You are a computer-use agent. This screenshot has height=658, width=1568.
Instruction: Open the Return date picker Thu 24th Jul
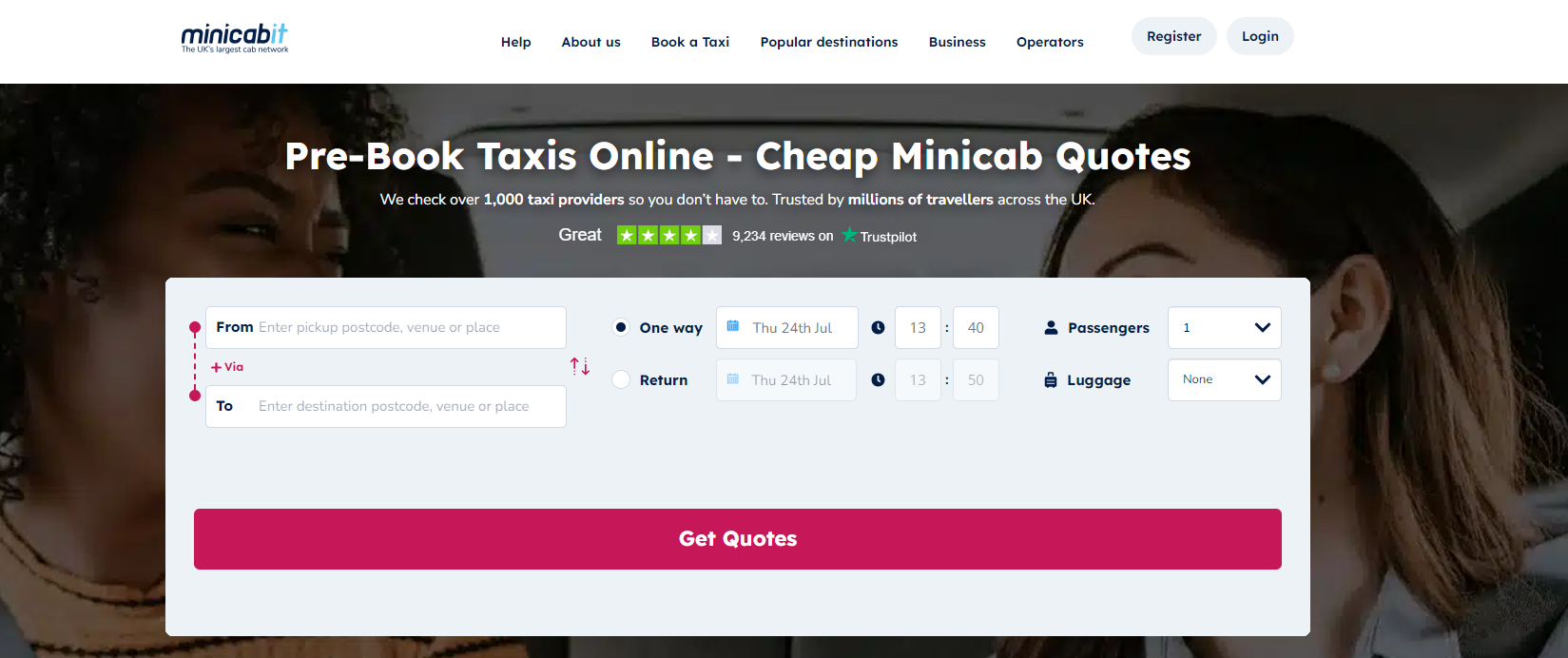point(786,379)
